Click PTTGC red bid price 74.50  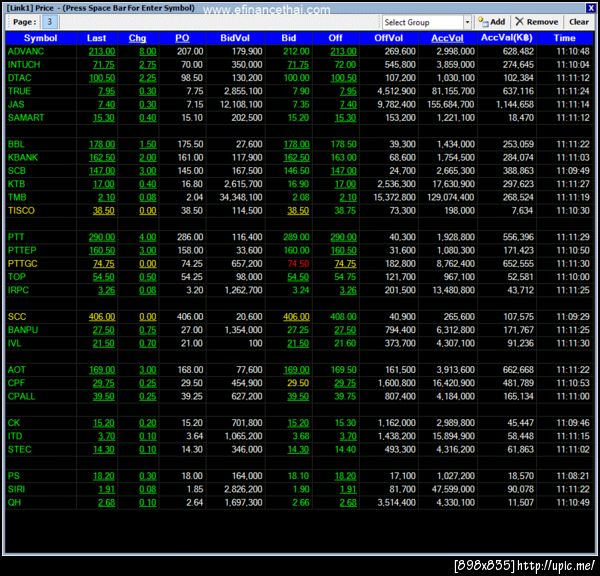(298, 264)
